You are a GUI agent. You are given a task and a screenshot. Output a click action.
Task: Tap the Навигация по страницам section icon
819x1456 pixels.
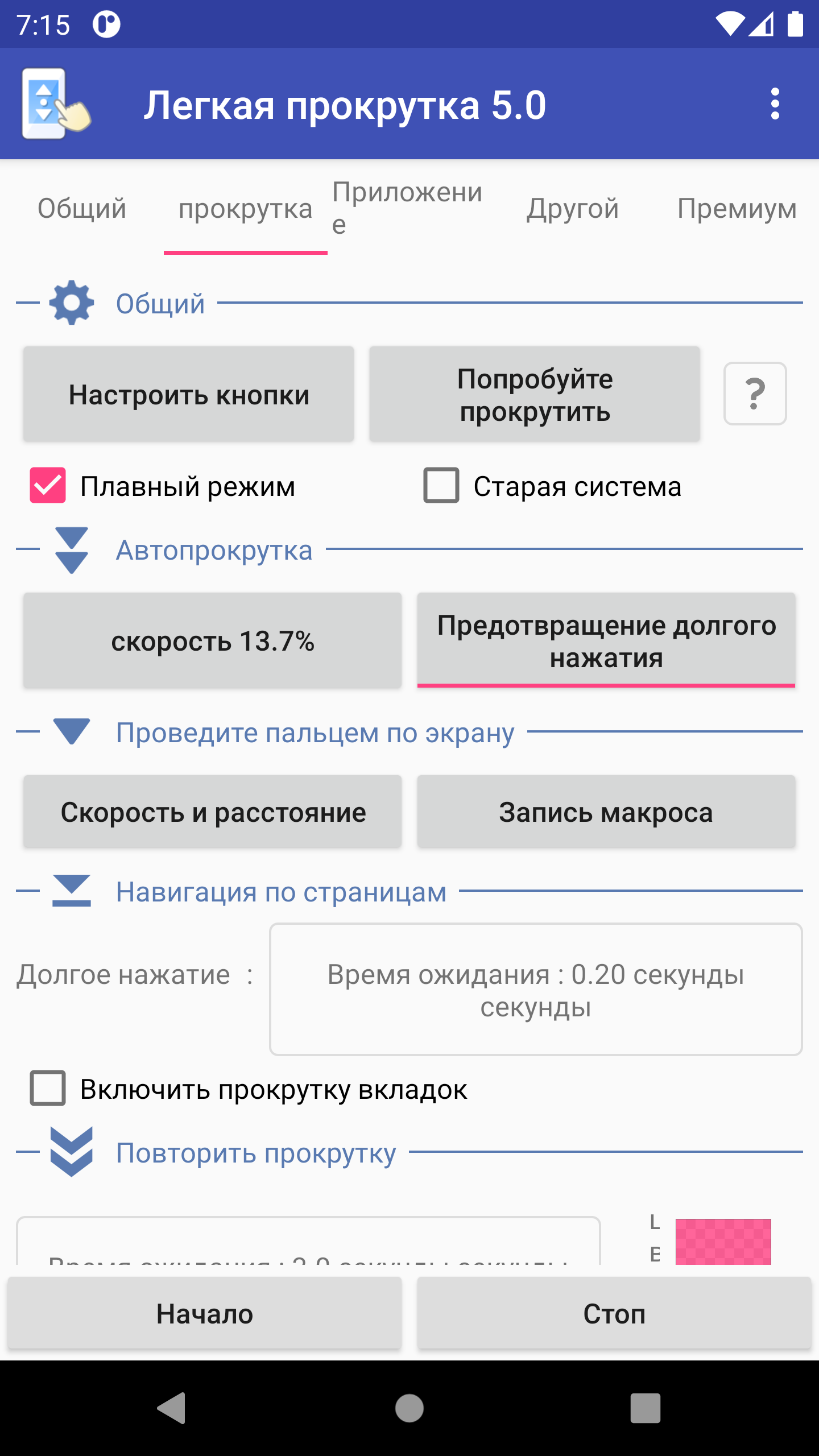[x=72, y=891]
